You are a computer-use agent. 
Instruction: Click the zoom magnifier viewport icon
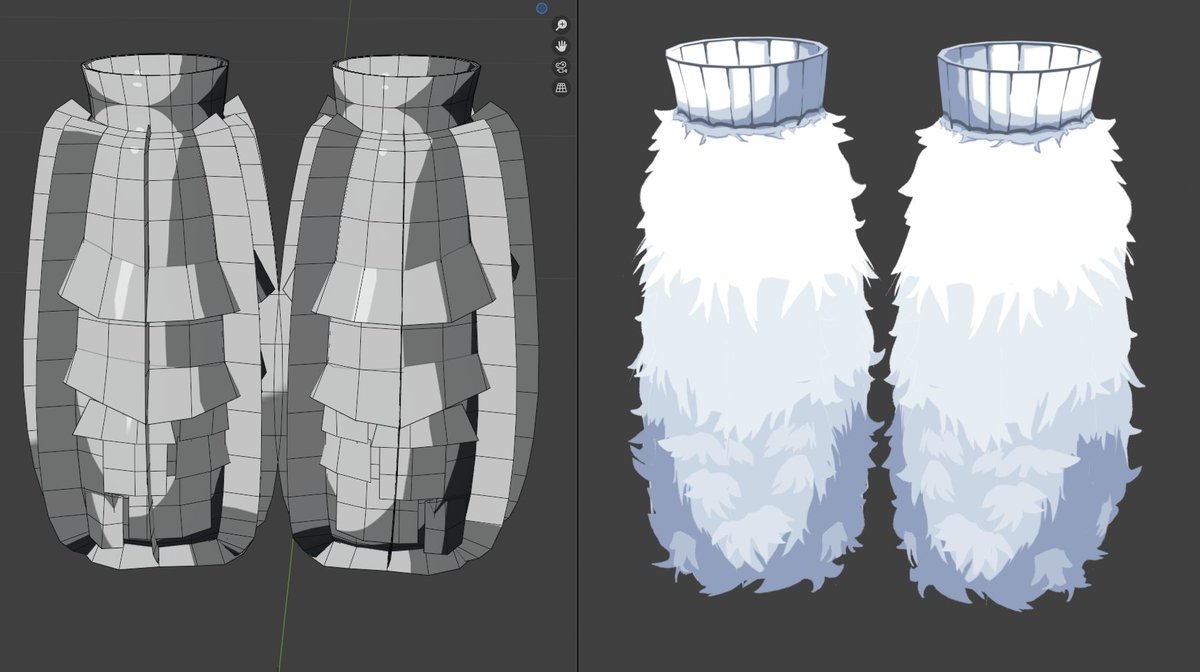point(562,25)
